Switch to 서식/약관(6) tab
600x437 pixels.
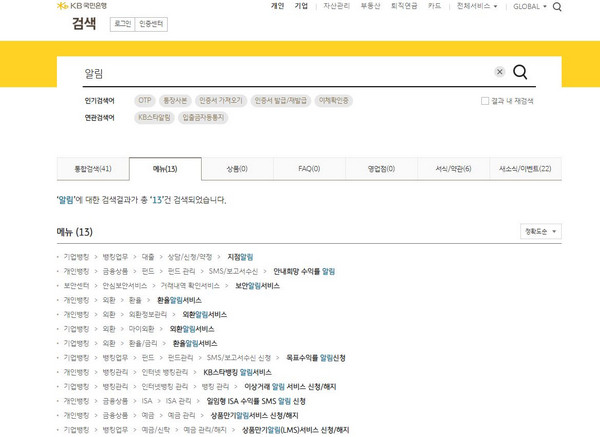pyautogui.click(x=453, y=169)
